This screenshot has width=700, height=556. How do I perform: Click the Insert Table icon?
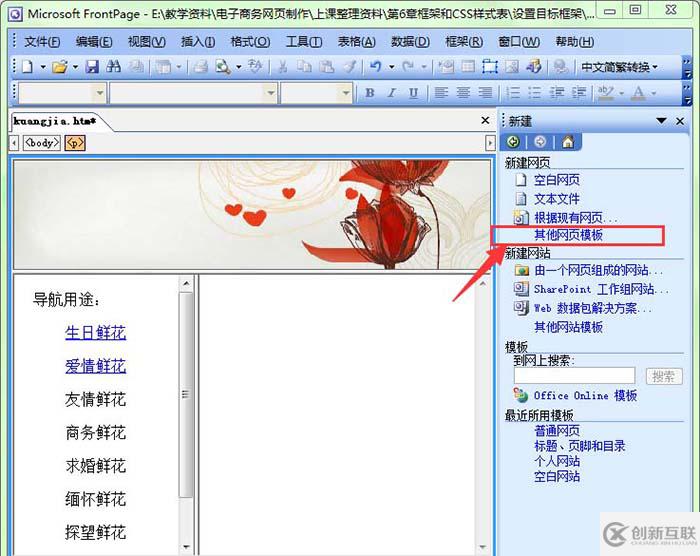coord(468,67)
